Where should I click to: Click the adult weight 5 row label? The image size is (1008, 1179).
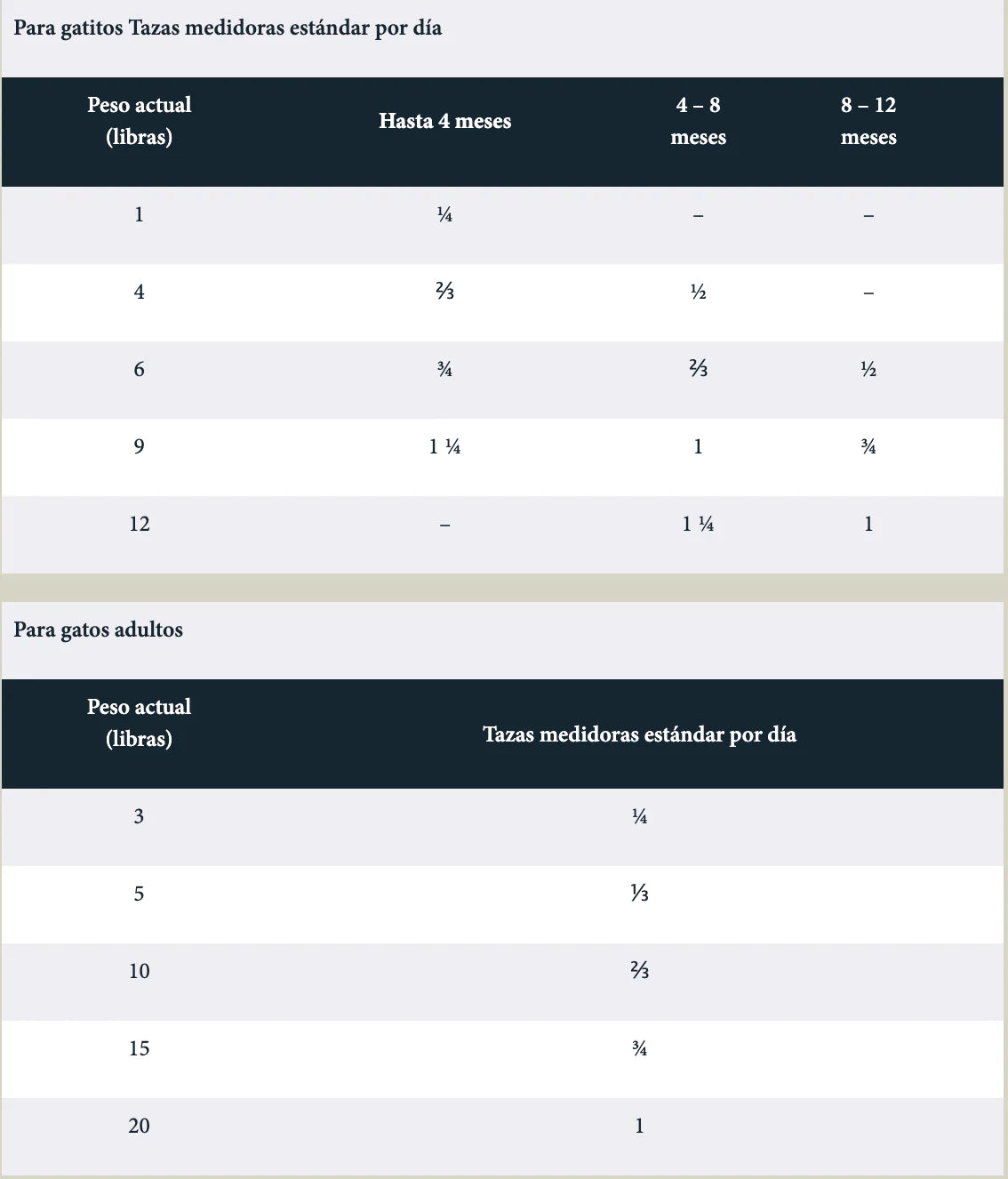coord(140,894)
